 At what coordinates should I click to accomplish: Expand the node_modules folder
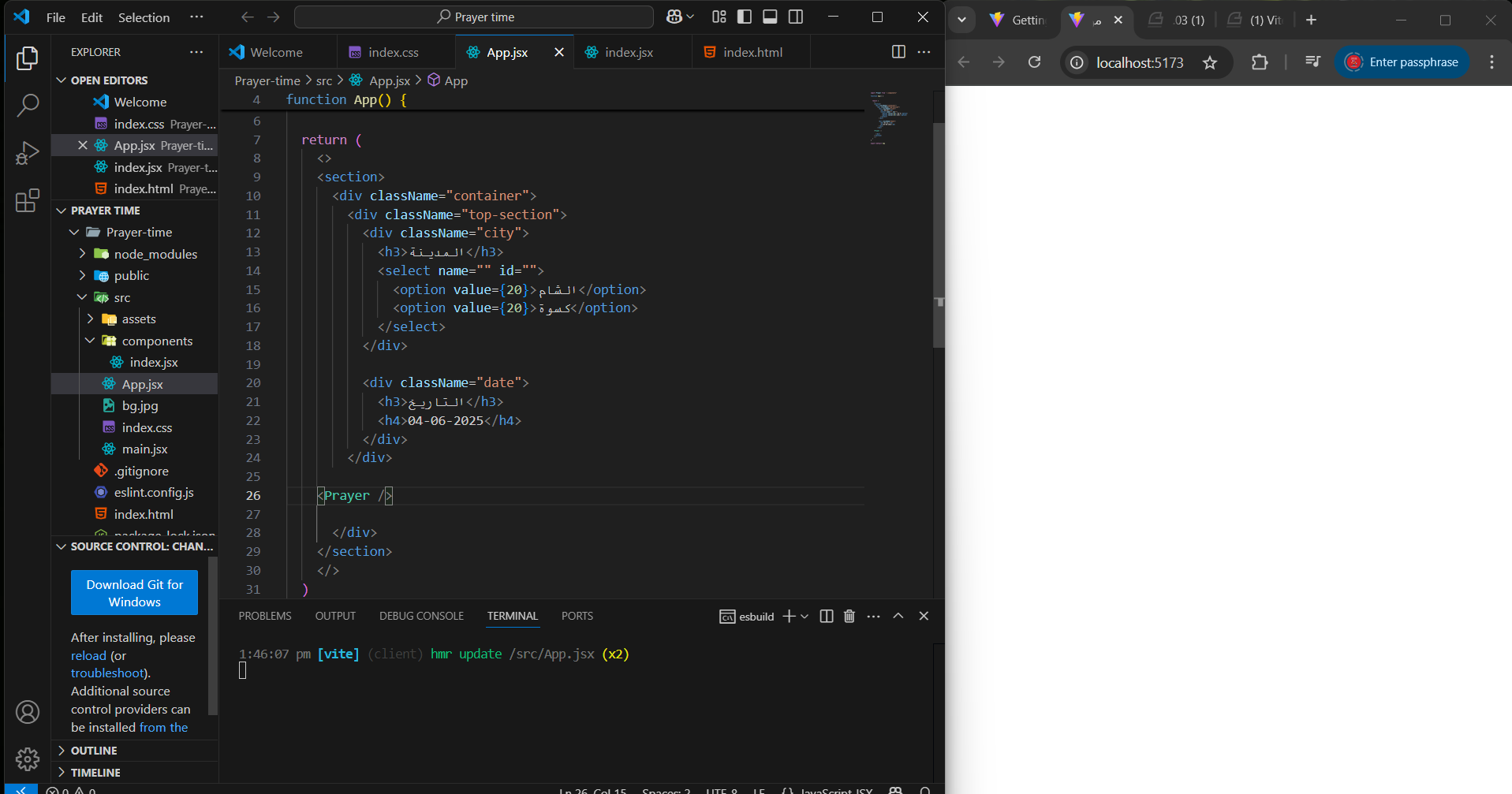point(155,254)
